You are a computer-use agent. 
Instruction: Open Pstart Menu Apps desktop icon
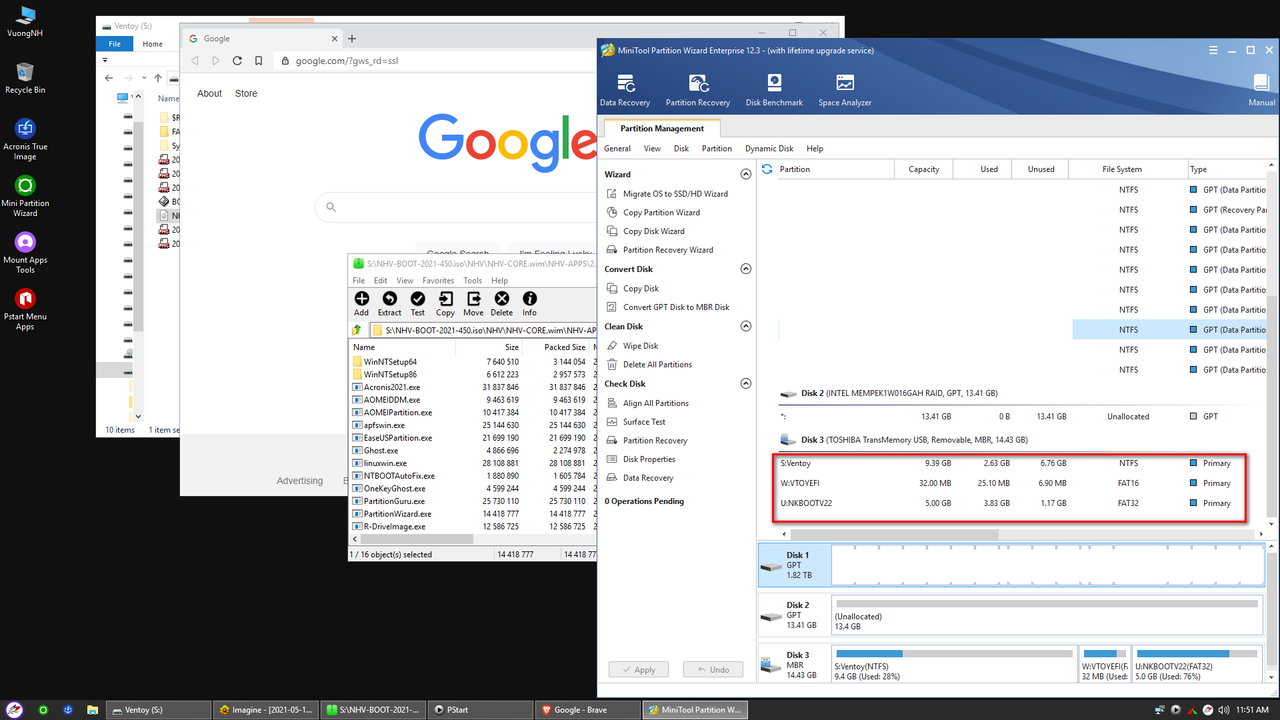(x=25, y=310)
